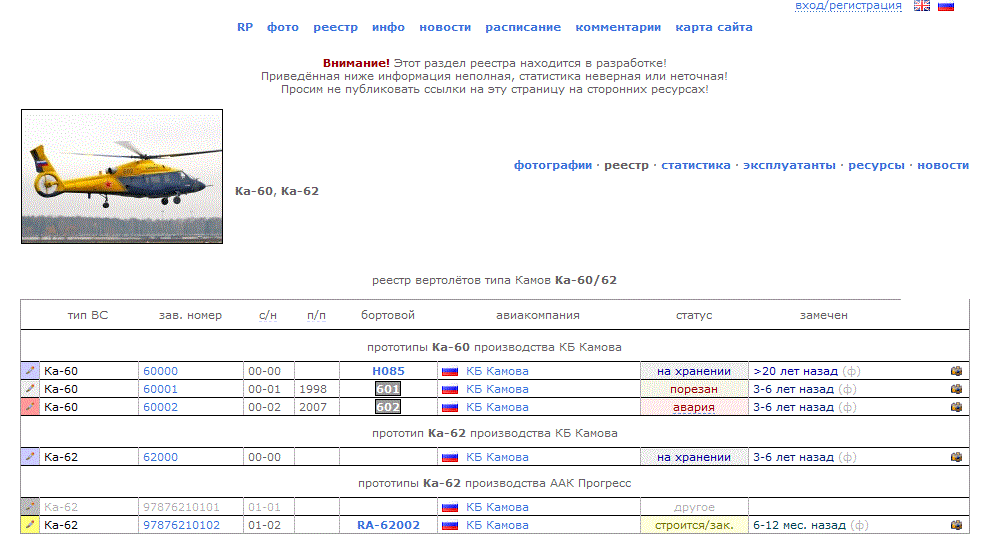The image size is (1004, 543).
Task: Open serial number link 62000
Action: (161, 457)
